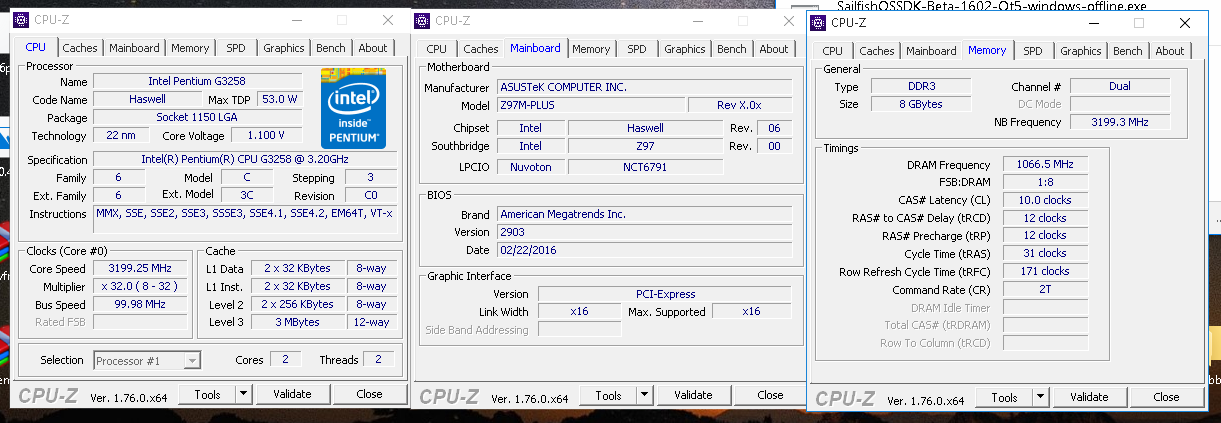Click the Level 3 cache value 3 MBytes
Screen dimensions: 1221x423
(298, 323)
